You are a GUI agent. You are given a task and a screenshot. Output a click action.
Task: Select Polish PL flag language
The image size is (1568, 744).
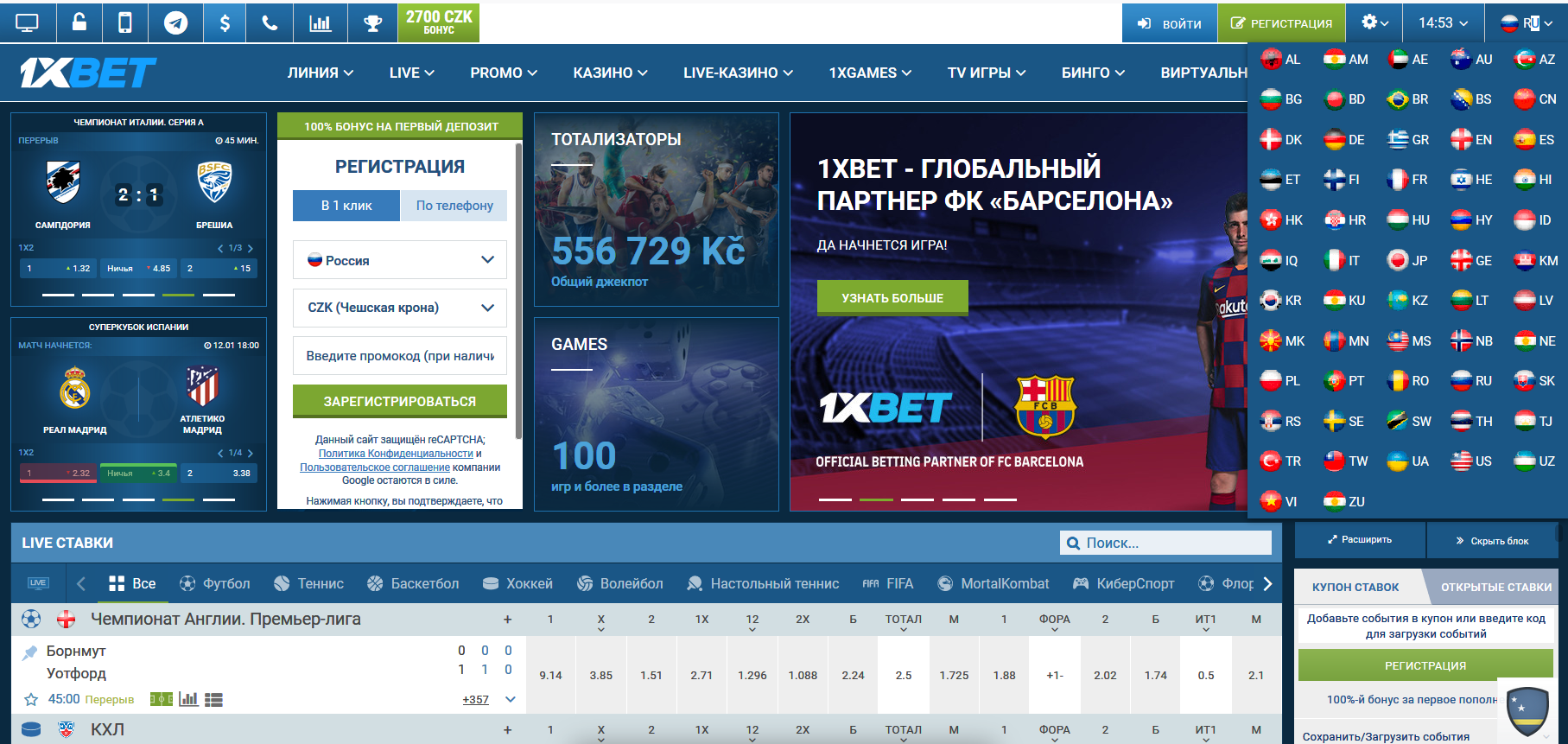coord(1280,381)
